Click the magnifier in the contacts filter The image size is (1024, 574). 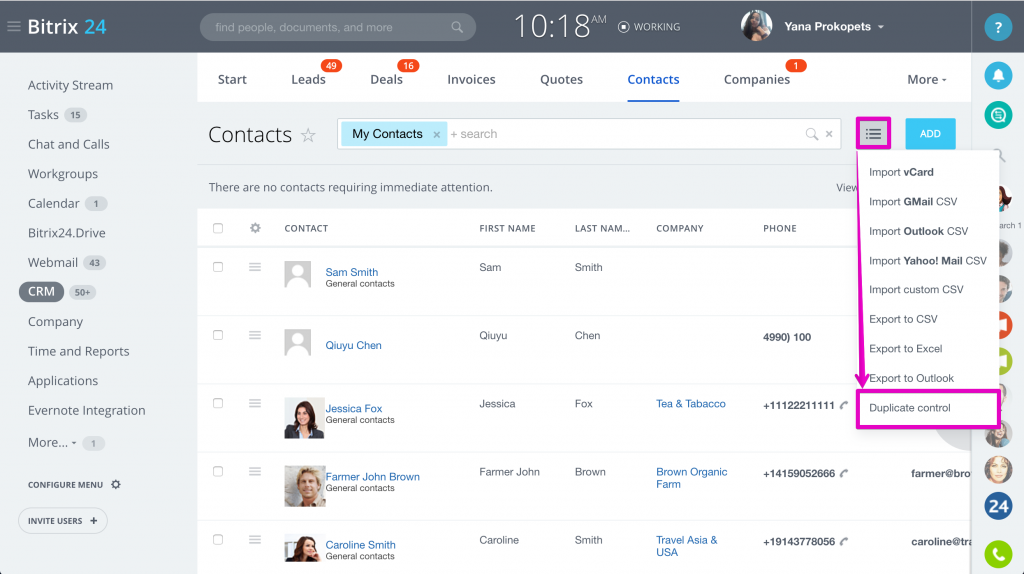pos(812,134)
